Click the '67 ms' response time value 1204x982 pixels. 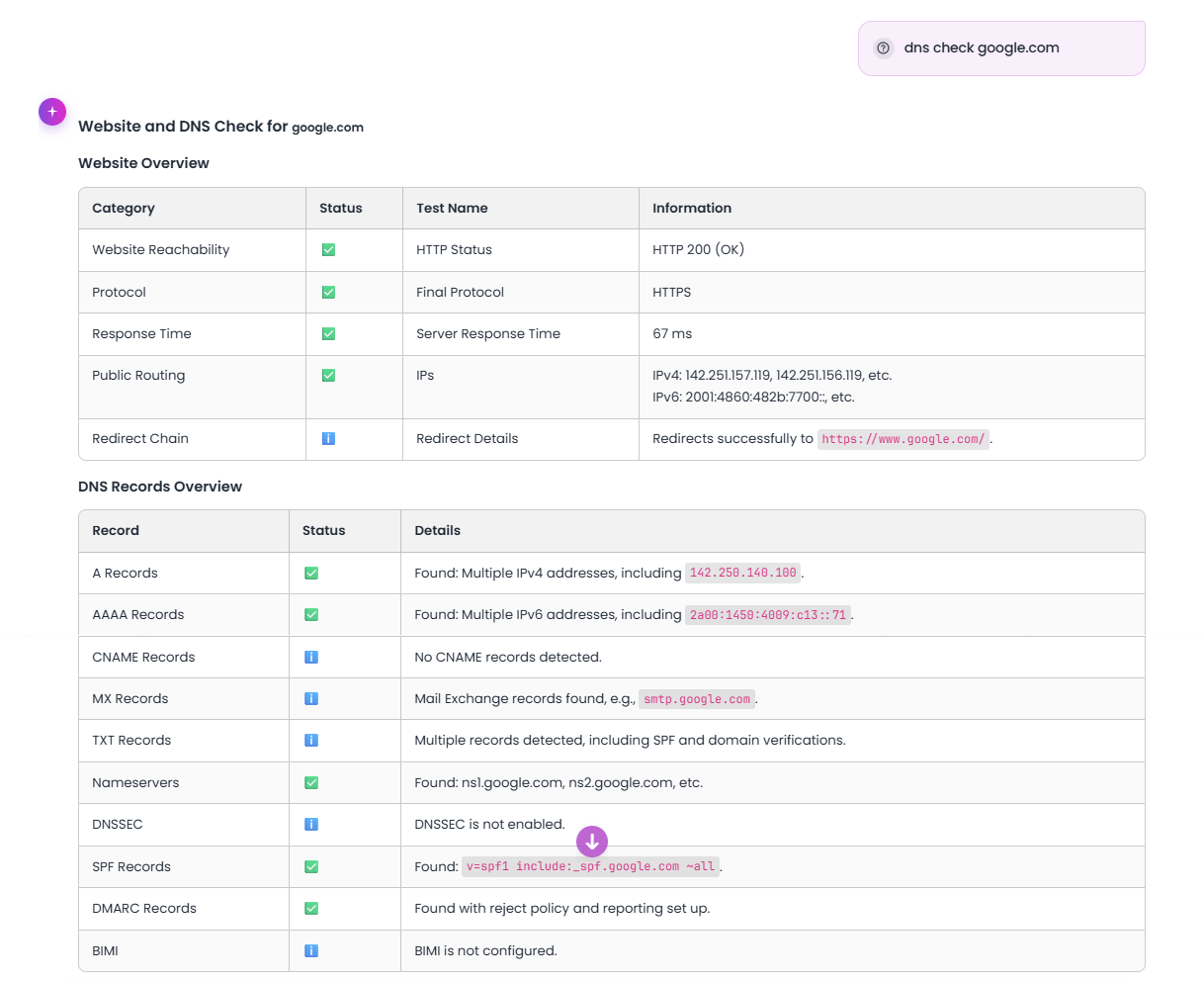[x=672, y=334]
